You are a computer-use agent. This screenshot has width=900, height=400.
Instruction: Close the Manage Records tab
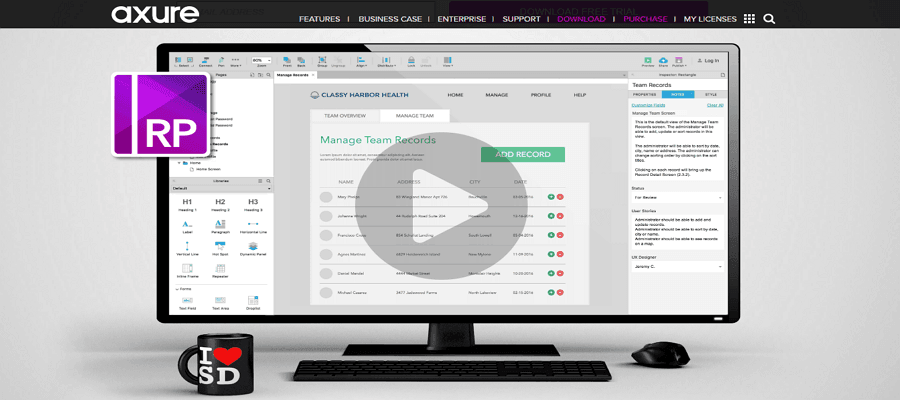(313, 75)
